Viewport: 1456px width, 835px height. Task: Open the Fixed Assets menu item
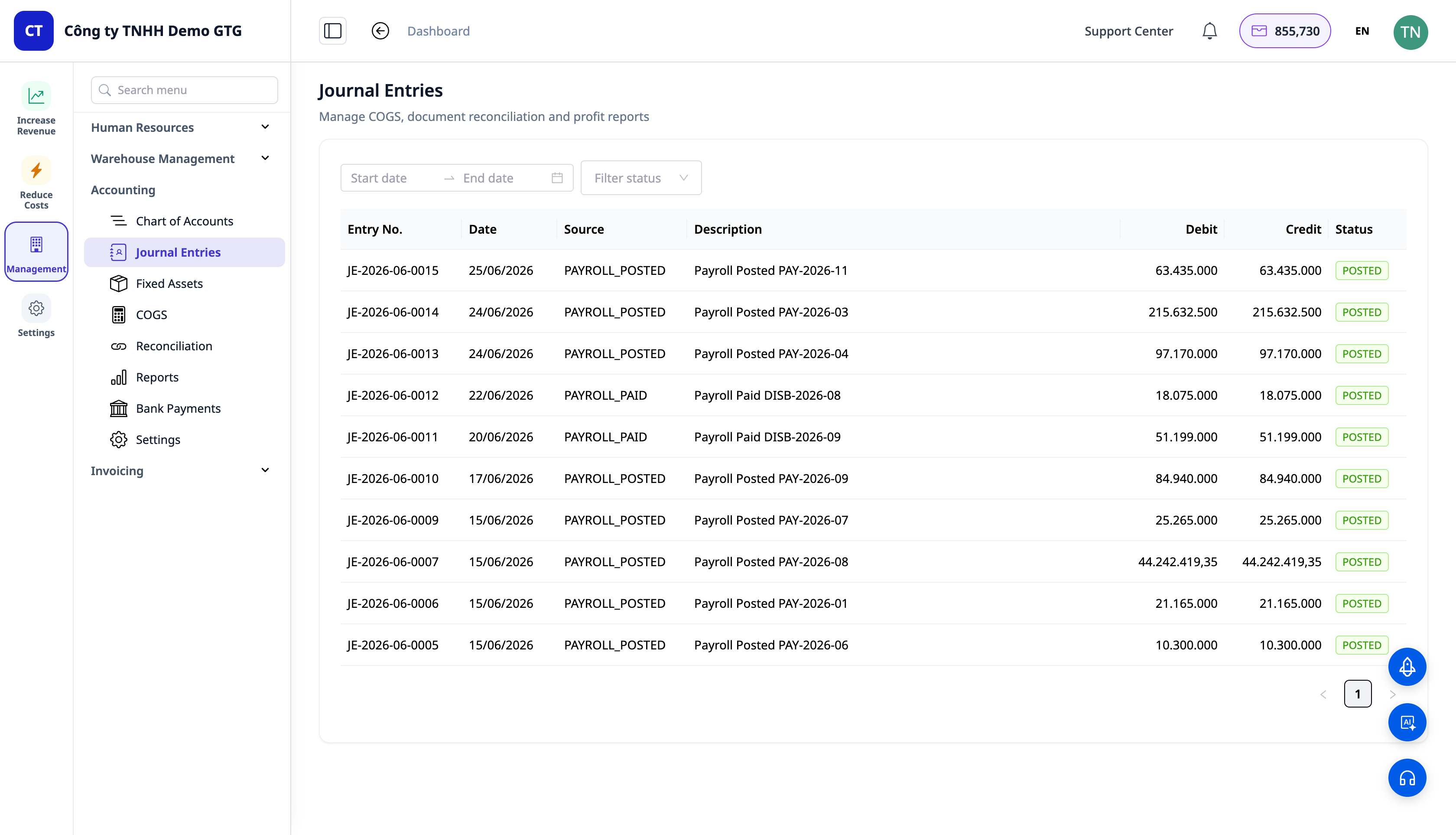click(x=184, y=283)
